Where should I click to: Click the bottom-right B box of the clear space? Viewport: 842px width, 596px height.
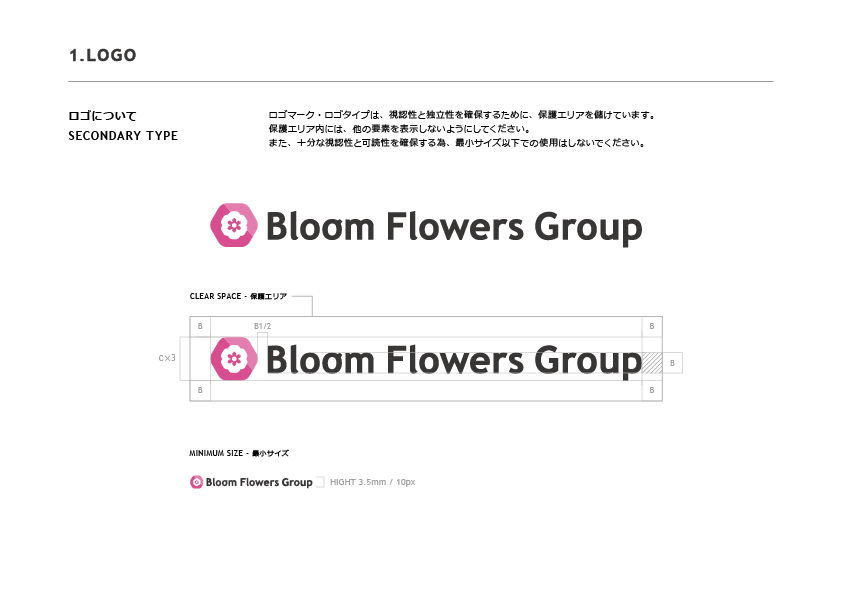652,389
